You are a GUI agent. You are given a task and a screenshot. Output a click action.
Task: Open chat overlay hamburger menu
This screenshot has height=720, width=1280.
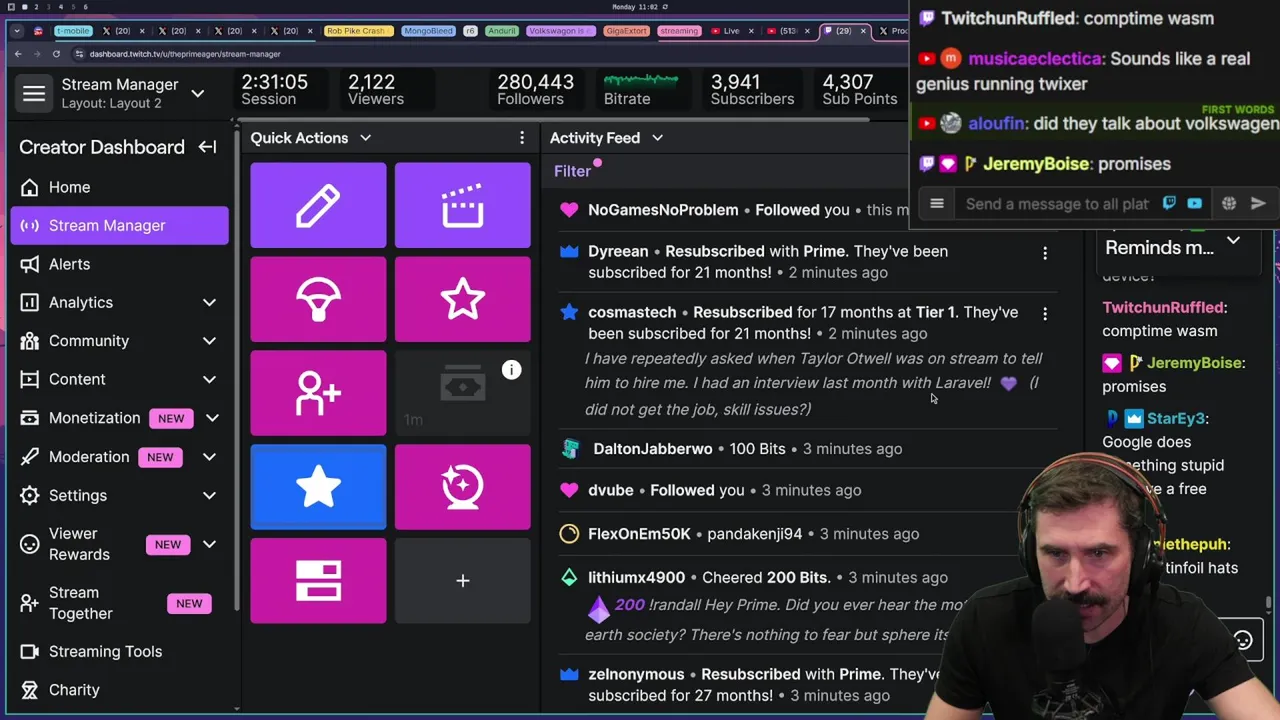(x=937, y=204)
